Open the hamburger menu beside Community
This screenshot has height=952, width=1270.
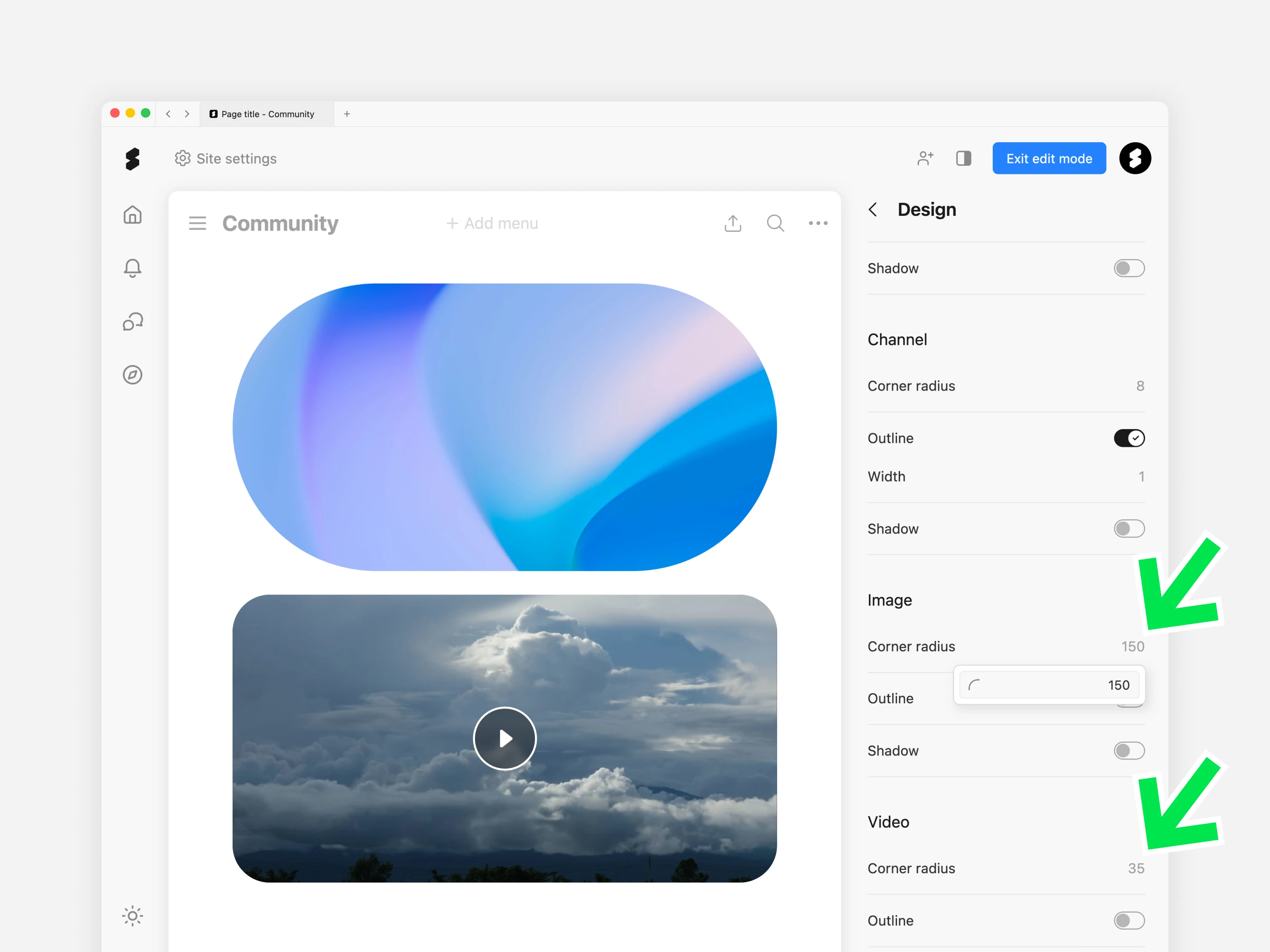point(198,223)
